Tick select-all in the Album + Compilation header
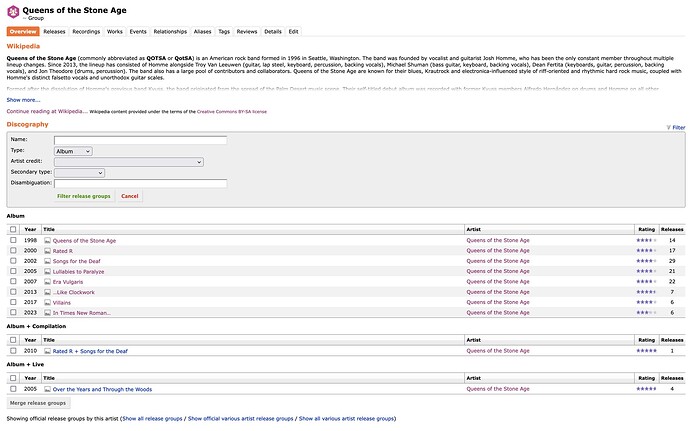690x431 pixels. 13,340
